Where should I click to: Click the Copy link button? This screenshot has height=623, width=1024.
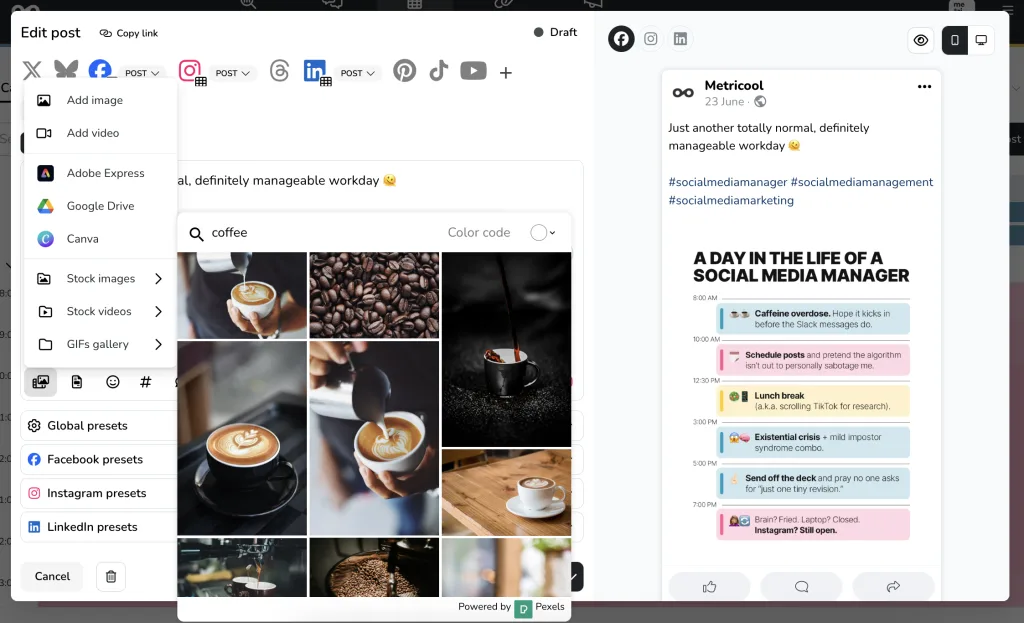[129, 33]
